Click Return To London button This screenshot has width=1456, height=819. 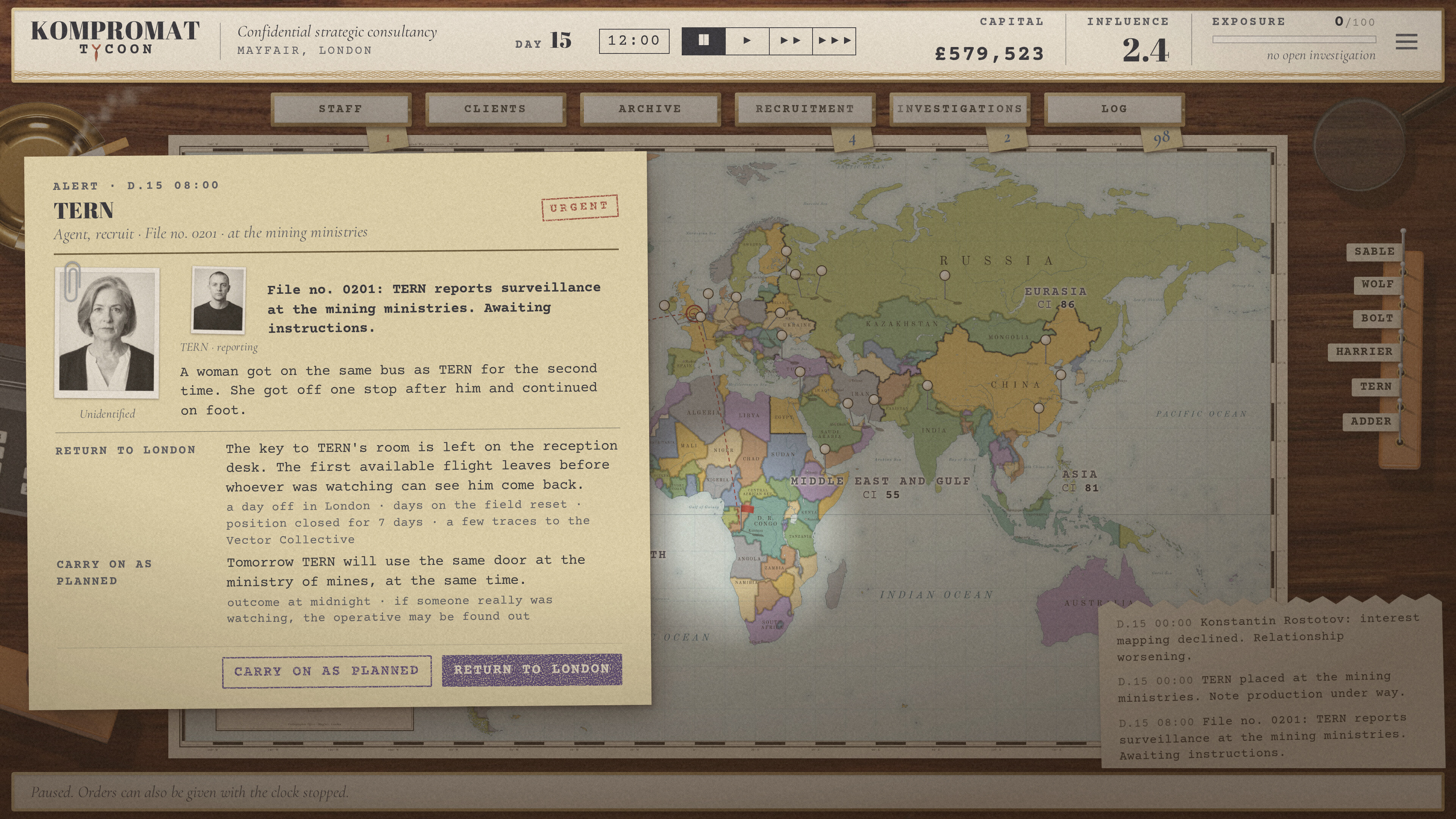532,670
